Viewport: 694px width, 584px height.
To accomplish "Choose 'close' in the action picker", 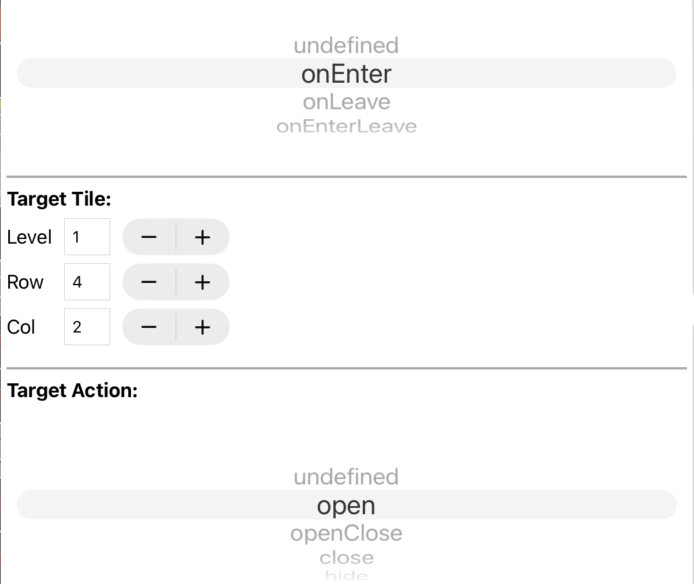I will 346,557.
